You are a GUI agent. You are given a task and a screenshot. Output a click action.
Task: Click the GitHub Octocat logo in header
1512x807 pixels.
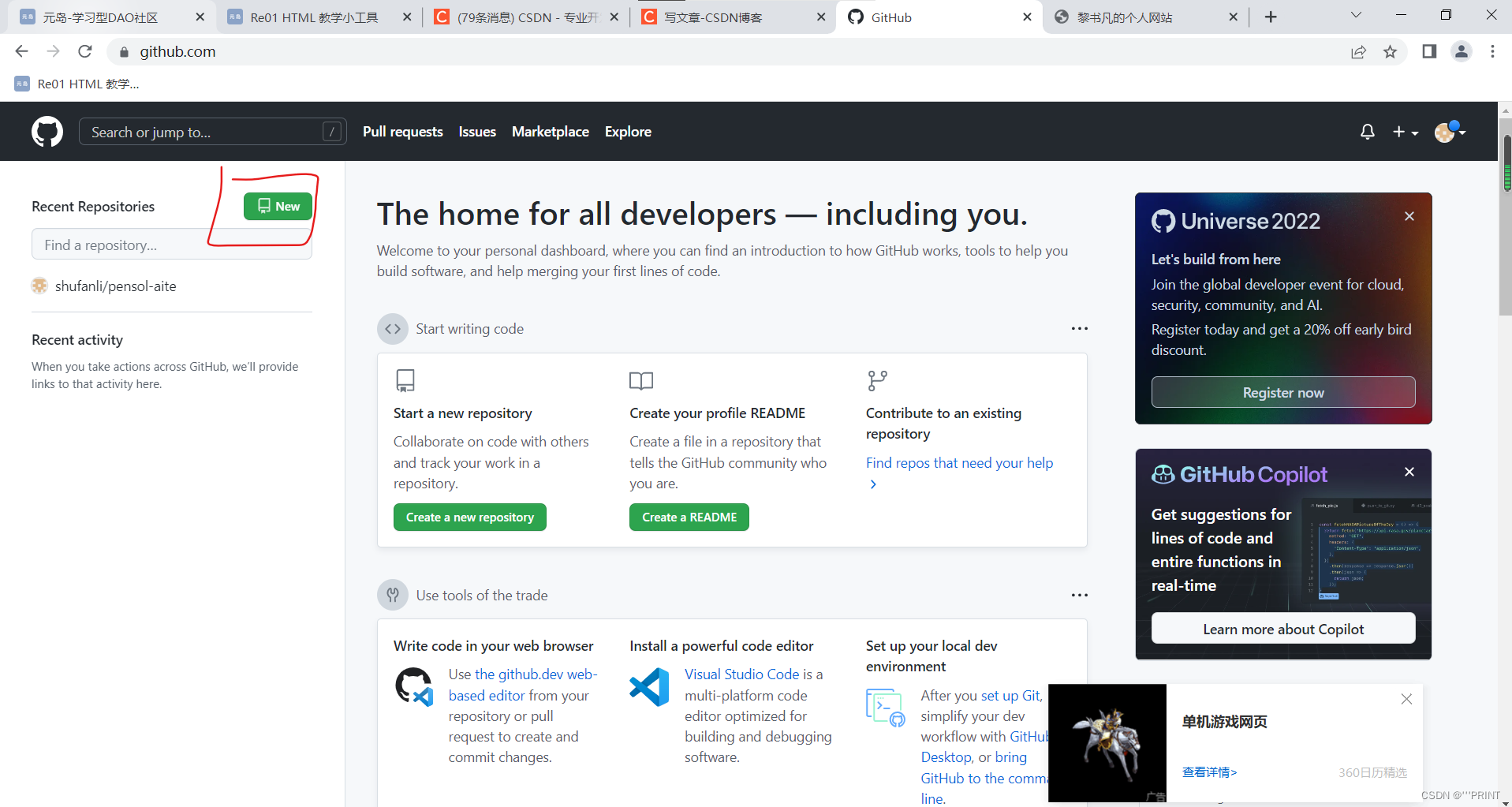pyautogui.click(x=47, y=132)
